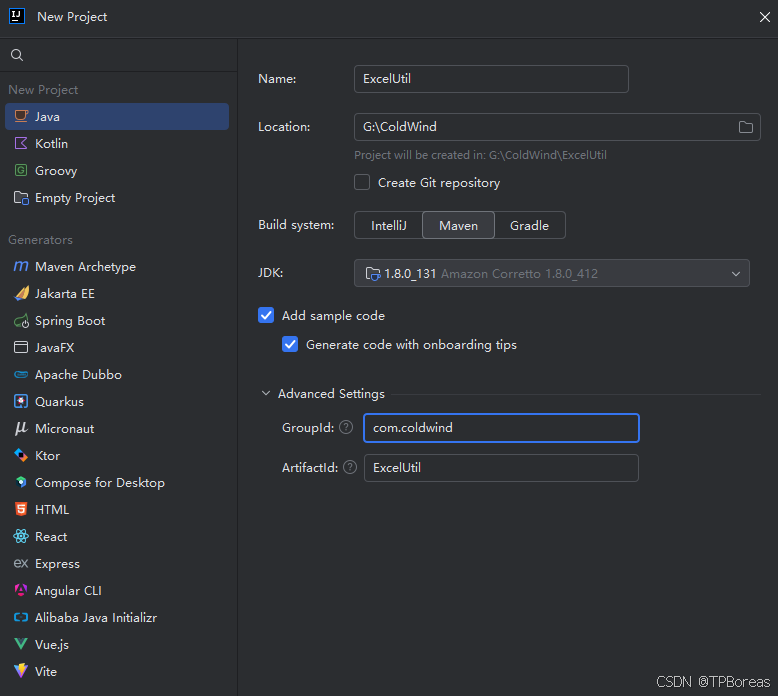Select Spring Boot generator

point(117,321)
